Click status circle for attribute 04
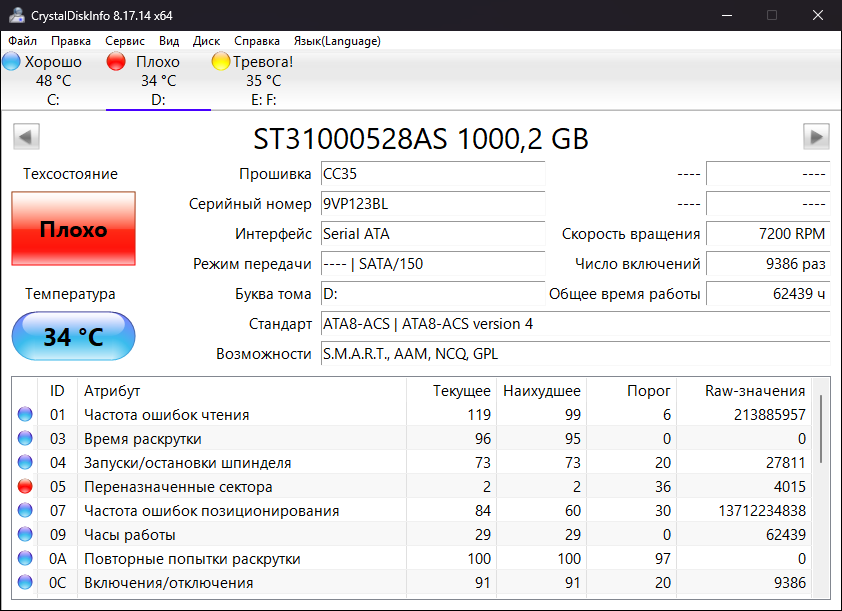842x611 pixels. point(25,462)
